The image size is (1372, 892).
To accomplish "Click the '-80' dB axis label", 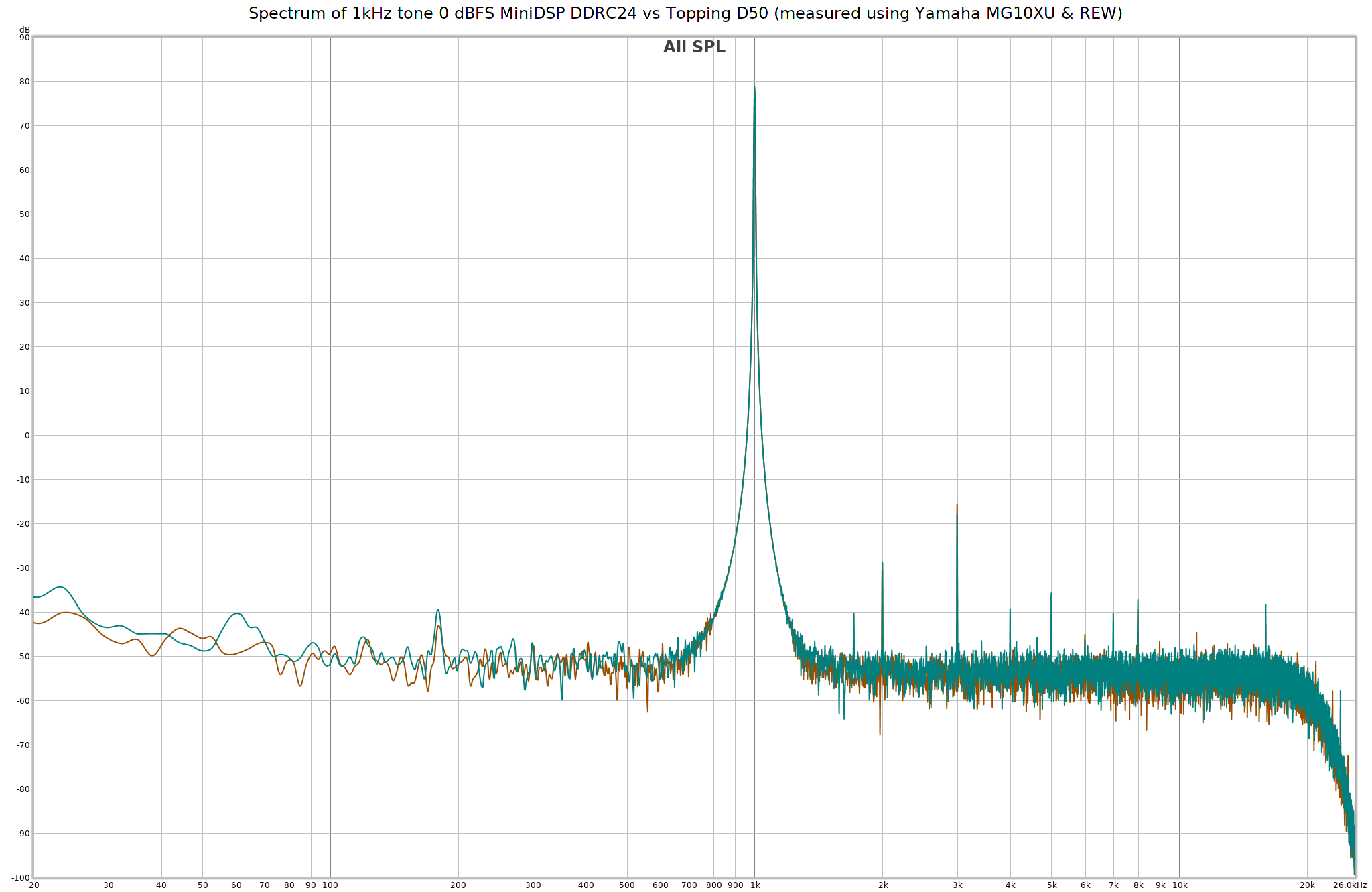I will tap(23, 789).
